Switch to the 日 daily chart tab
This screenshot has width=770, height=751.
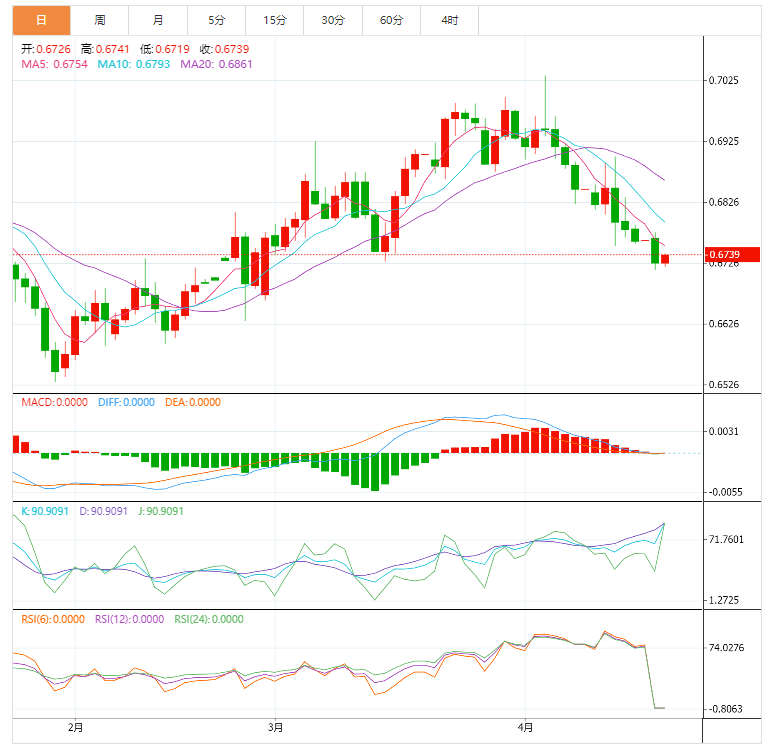[x=41, y=20]
